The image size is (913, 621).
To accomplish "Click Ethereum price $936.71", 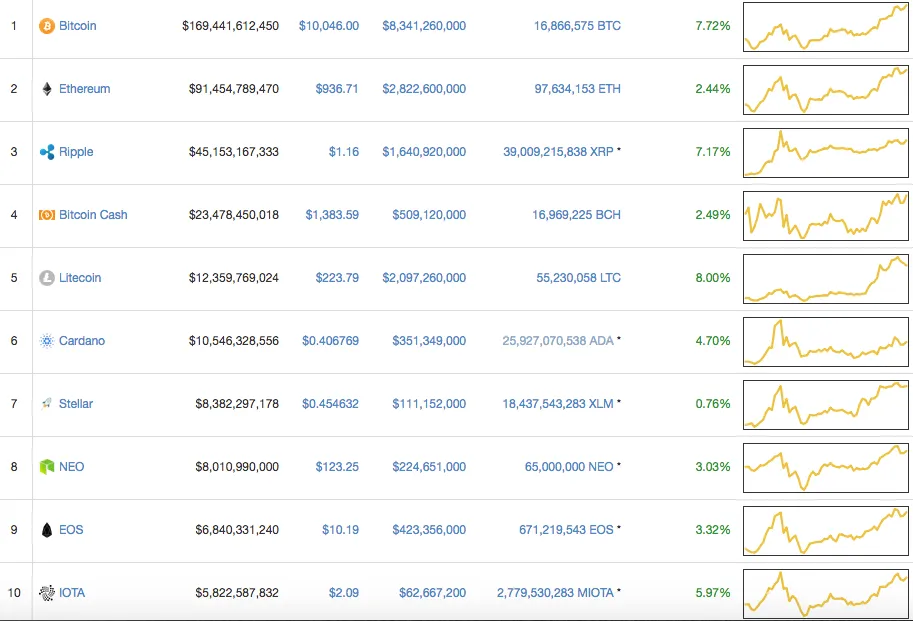I will (x=337, y=88).
